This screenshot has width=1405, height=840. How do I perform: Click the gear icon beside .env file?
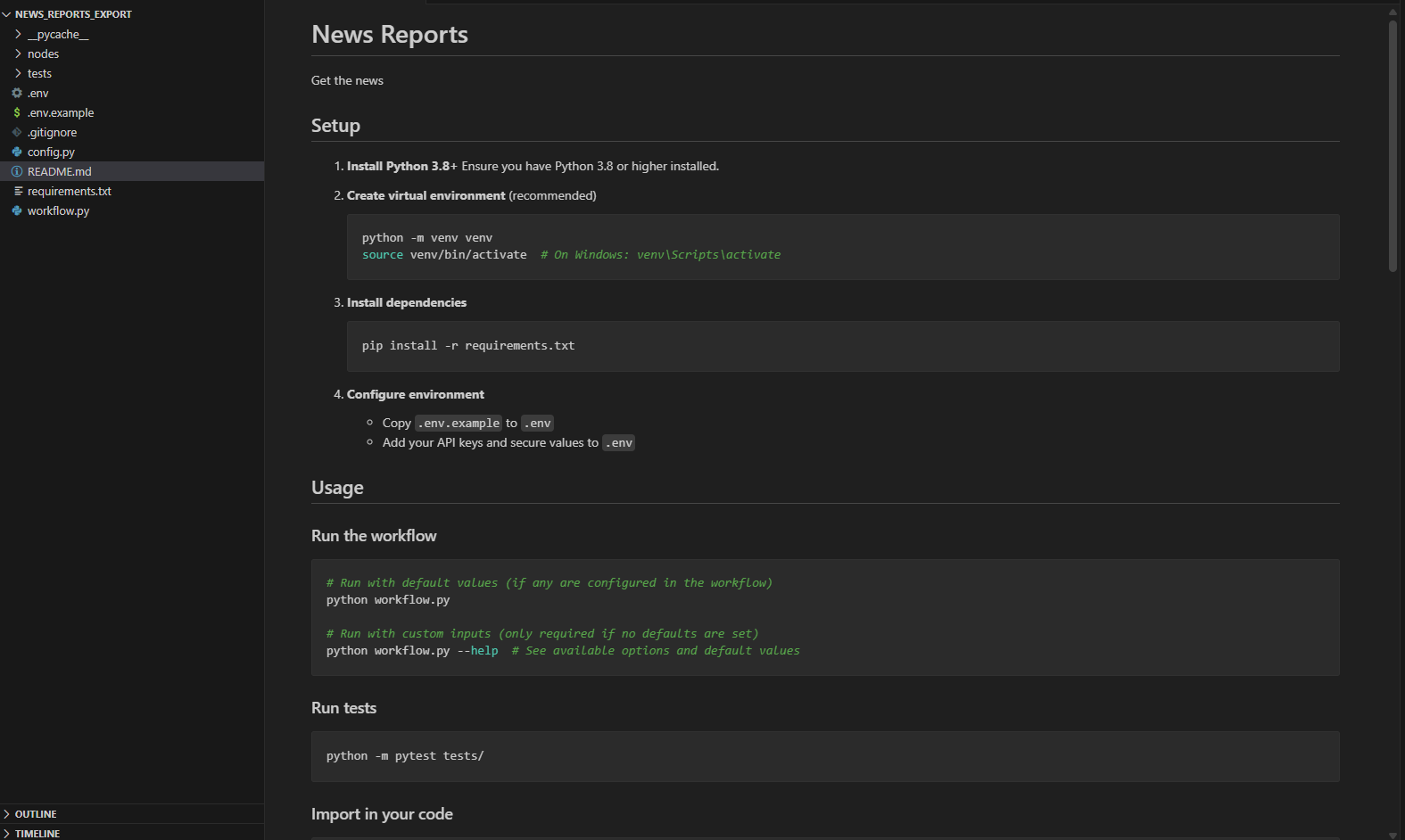pyautogui.click(x=17, y=93)
